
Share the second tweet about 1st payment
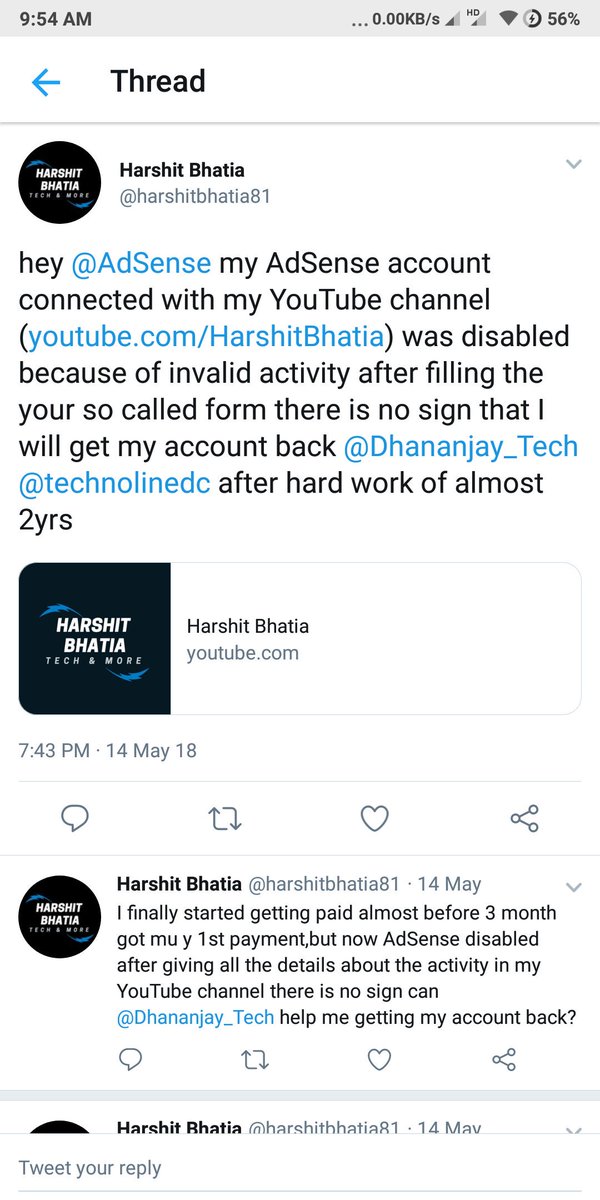[x=505, y=1058]
